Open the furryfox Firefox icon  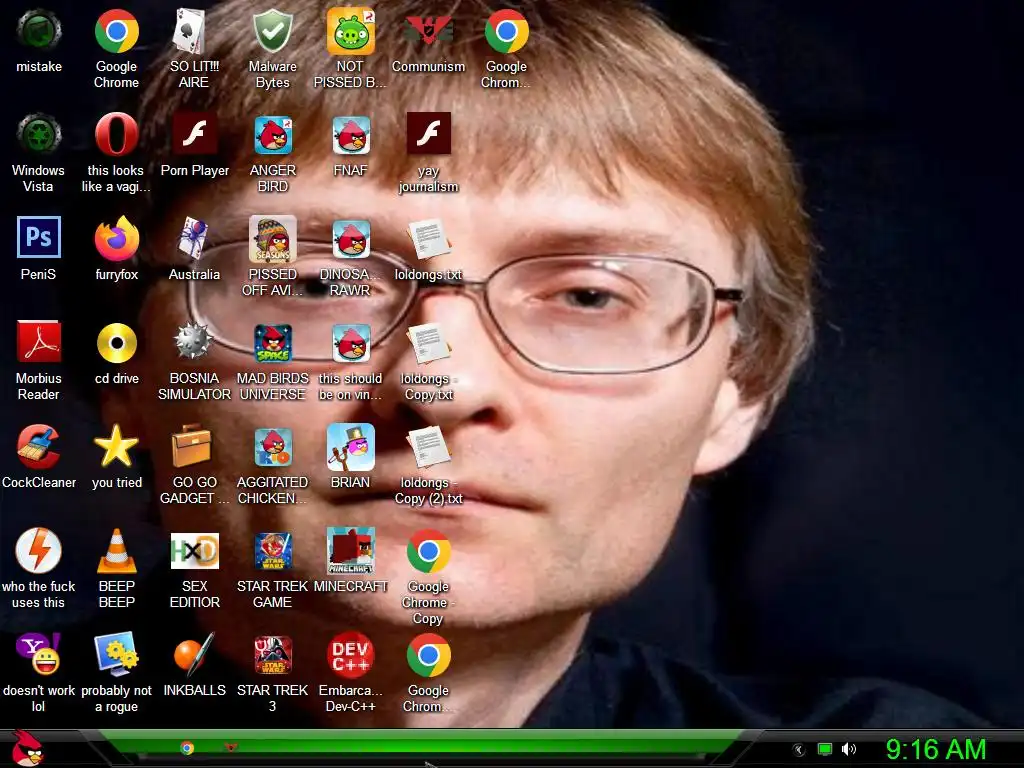pyautogui.click(x=116, y=238)
